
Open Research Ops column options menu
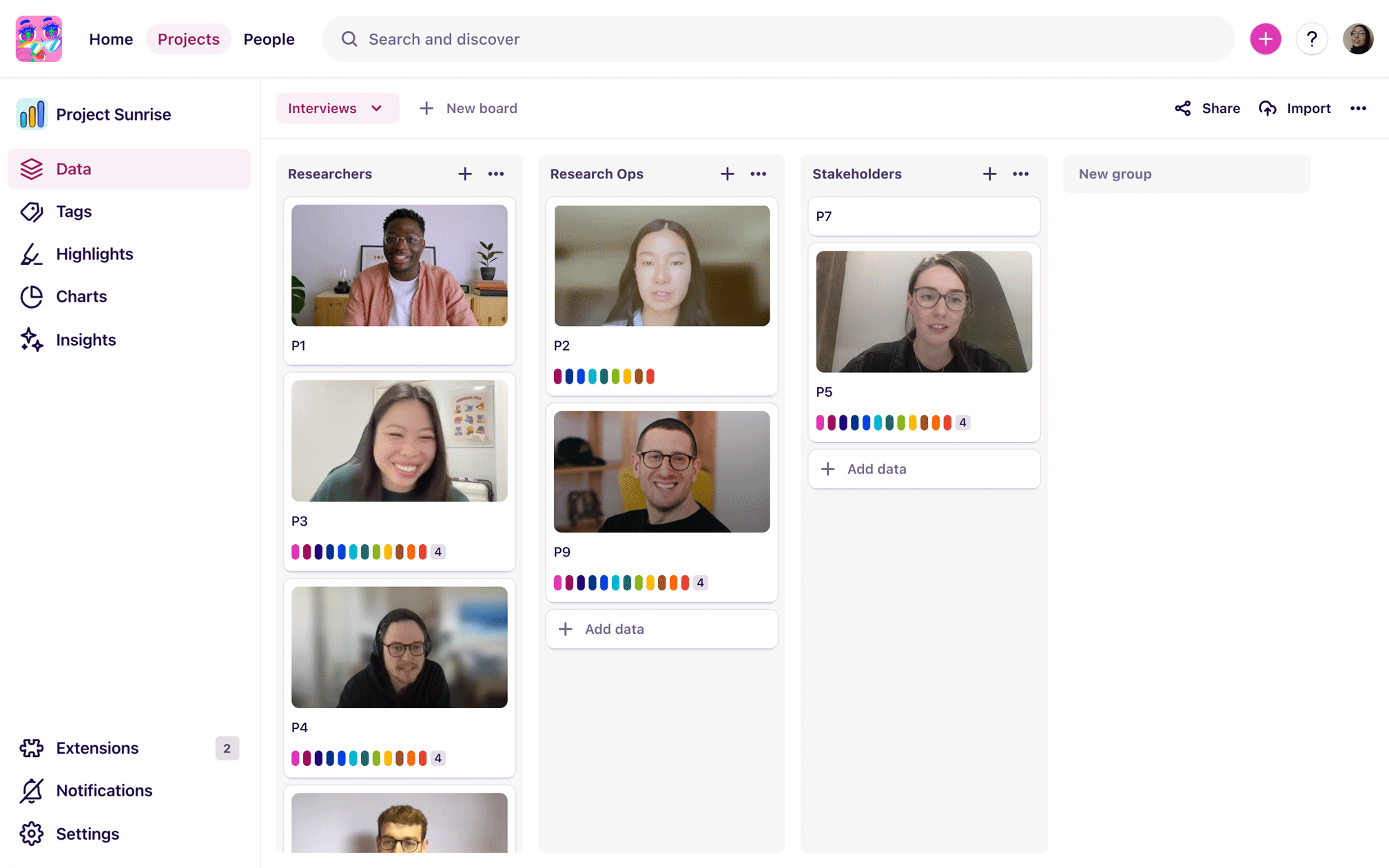pos(758,174)
